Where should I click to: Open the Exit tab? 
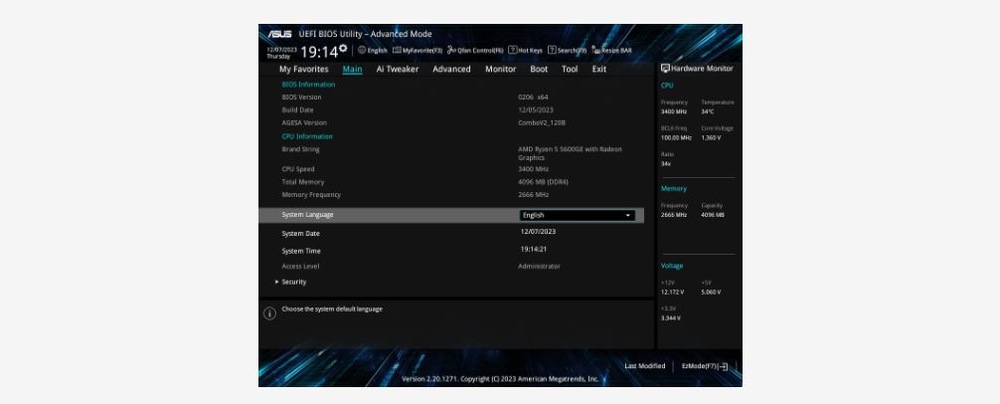click(x=599, y=69)
